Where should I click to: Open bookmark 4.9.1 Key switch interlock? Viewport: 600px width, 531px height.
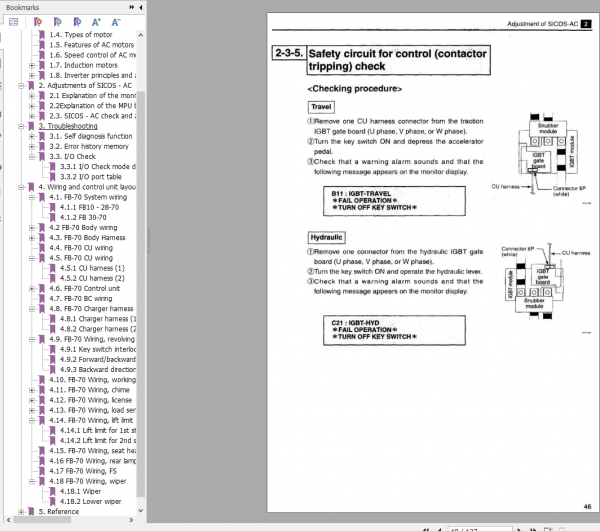pyautogui.click(x=98, y=349)
